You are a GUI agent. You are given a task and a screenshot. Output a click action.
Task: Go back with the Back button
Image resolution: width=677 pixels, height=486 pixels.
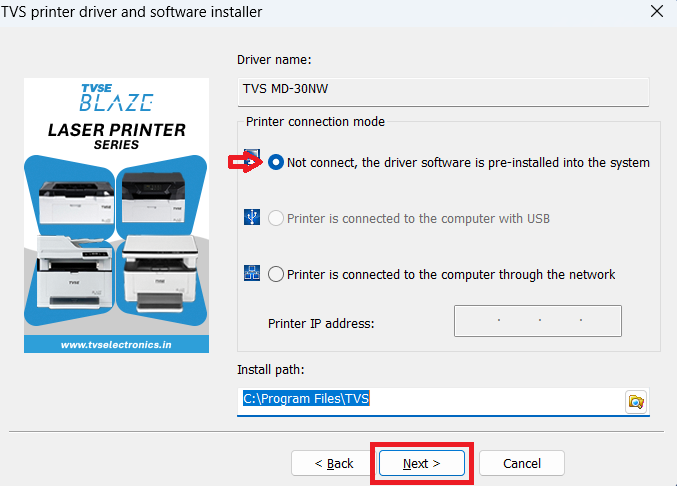(x=333, y=463)
